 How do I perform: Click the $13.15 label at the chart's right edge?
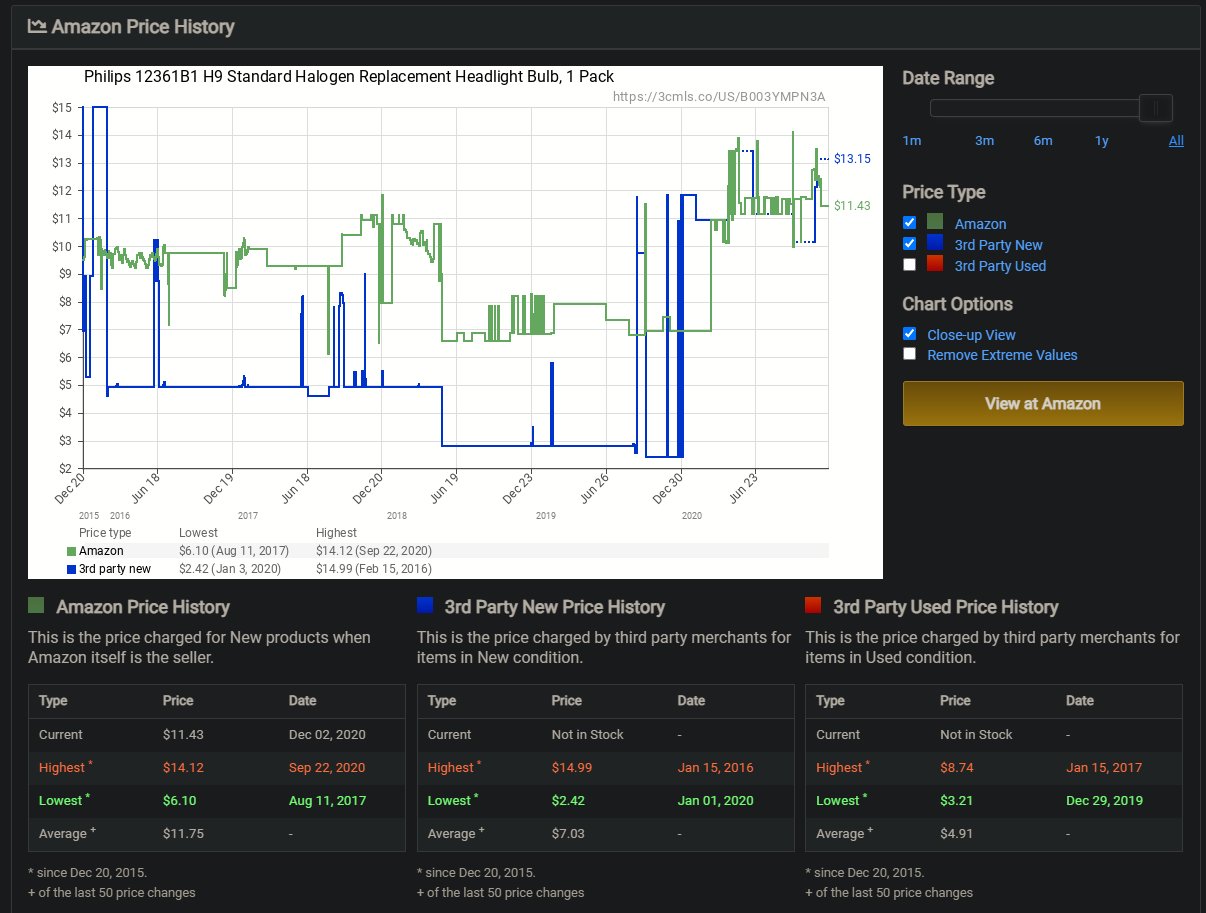tap(852, 159)
